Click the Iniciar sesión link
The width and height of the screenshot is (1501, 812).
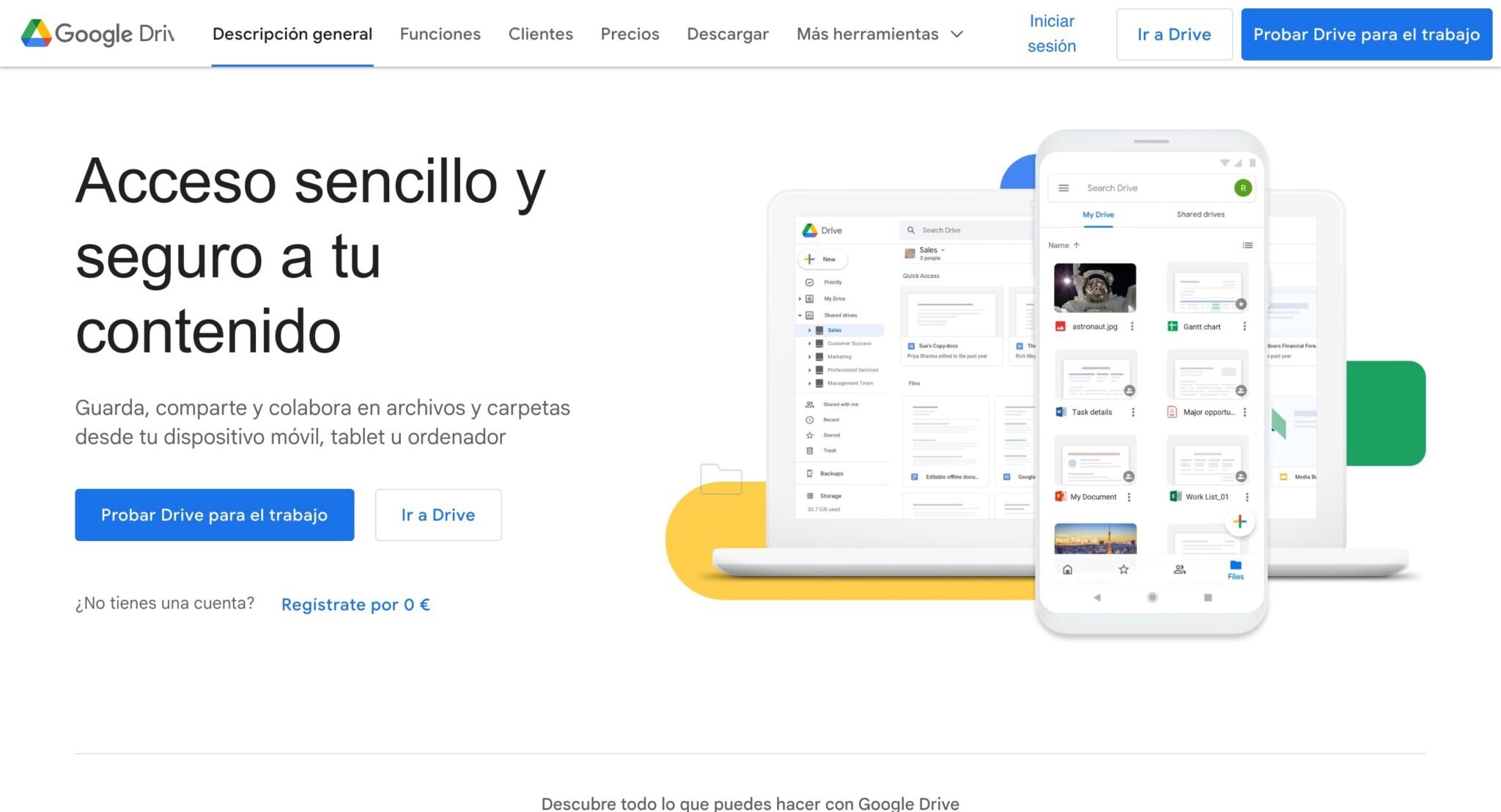[x=1052, y=34]
